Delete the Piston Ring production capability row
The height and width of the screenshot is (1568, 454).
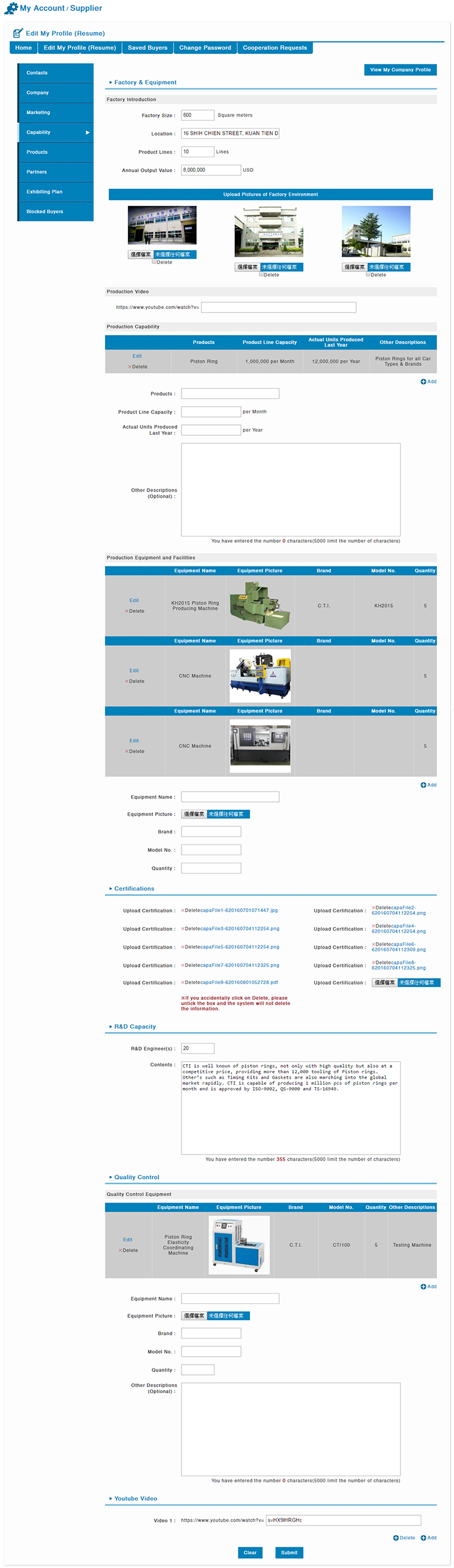click(138, 367)
